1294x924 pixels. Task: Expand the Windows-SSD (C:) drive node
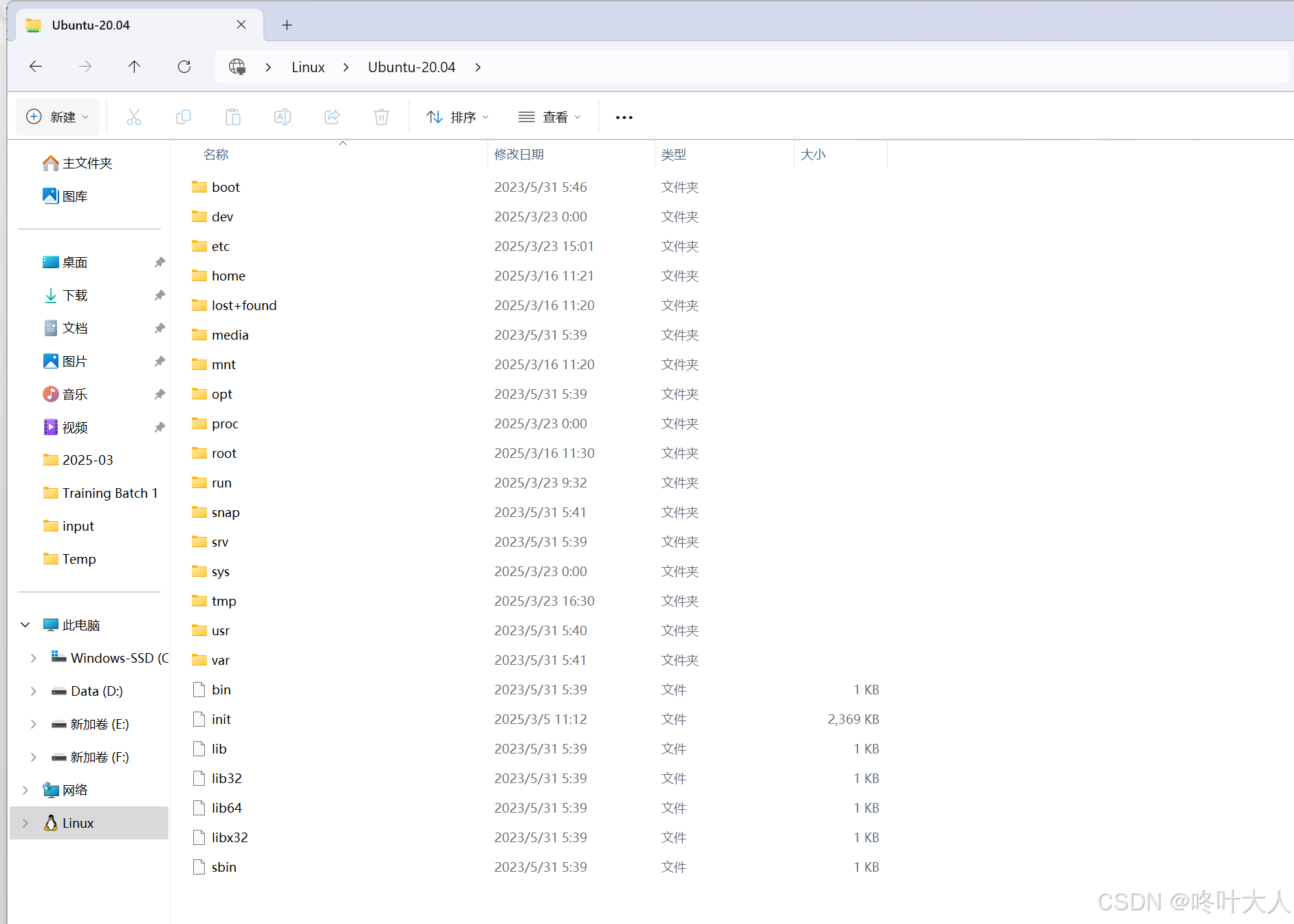pyautogui.click(x=33, y=658)
